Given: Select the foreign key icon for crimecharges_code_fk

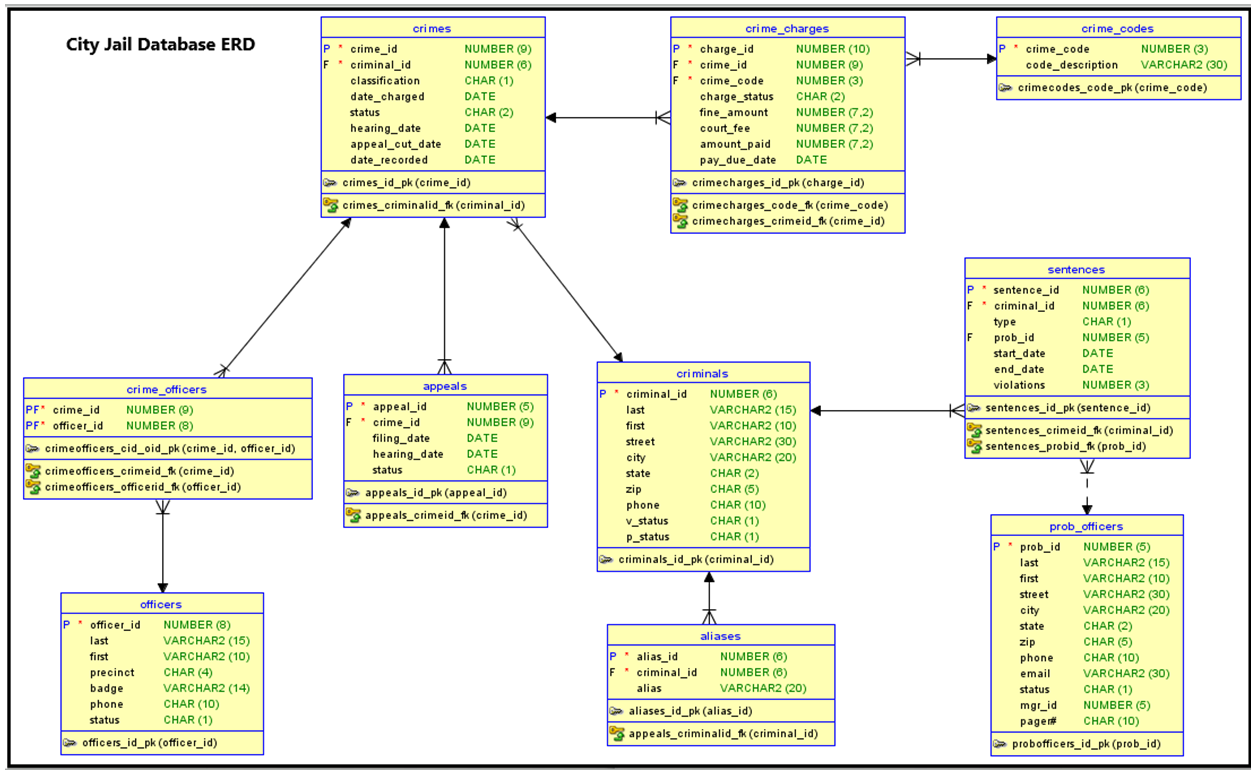Looking at the screenshot, I should click(681, 205).
